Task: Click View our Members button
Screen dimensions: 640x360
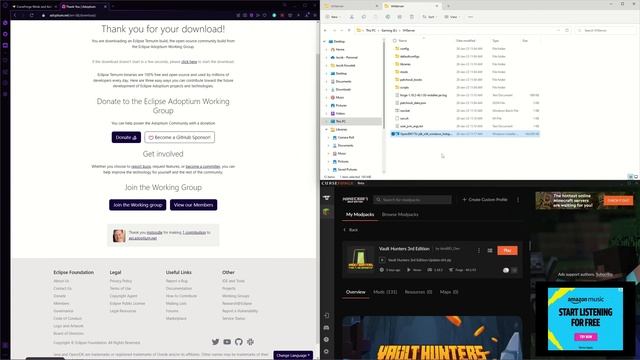Action: 193,204
